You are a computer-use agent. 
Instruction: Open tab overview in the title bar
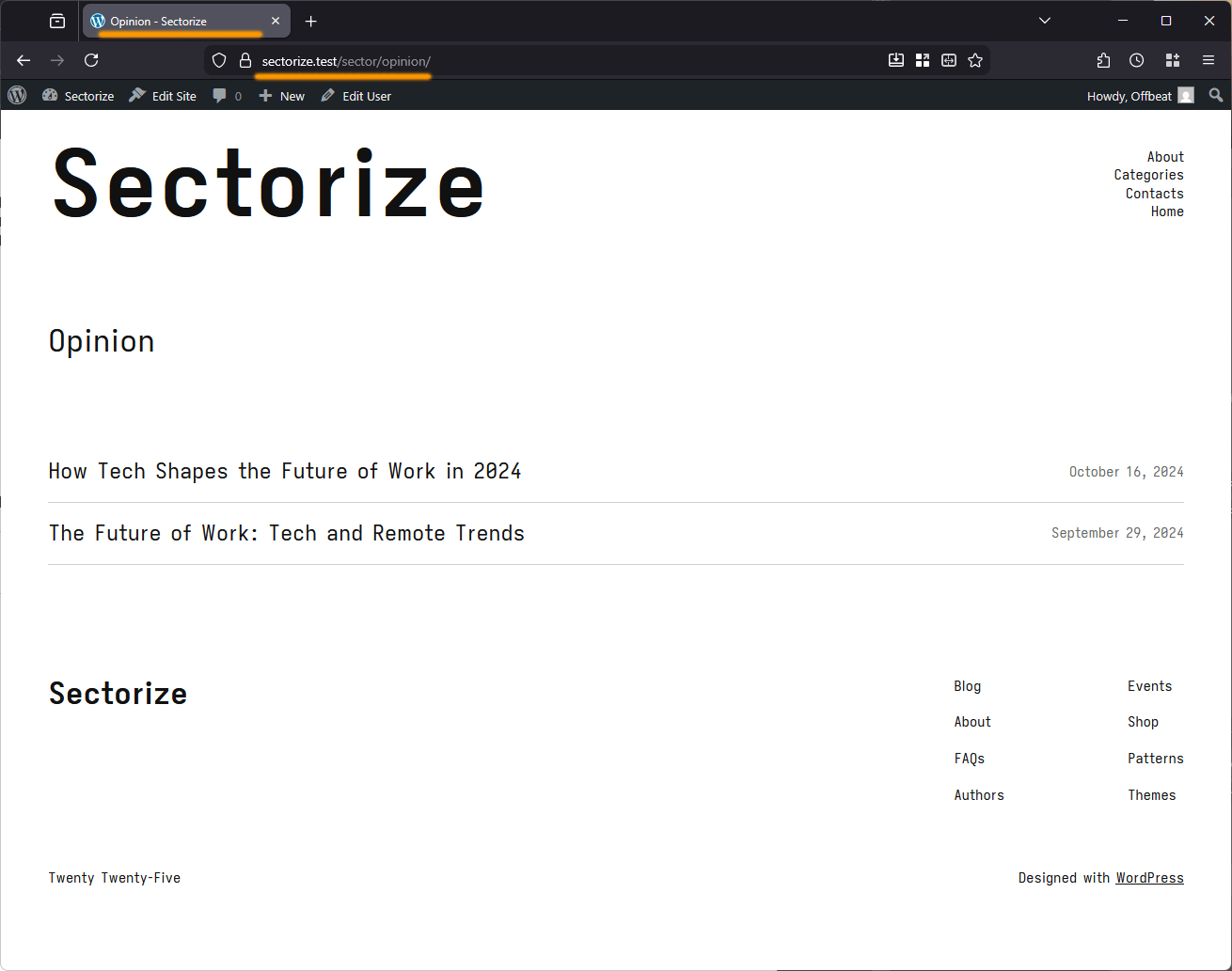(57, 20)
